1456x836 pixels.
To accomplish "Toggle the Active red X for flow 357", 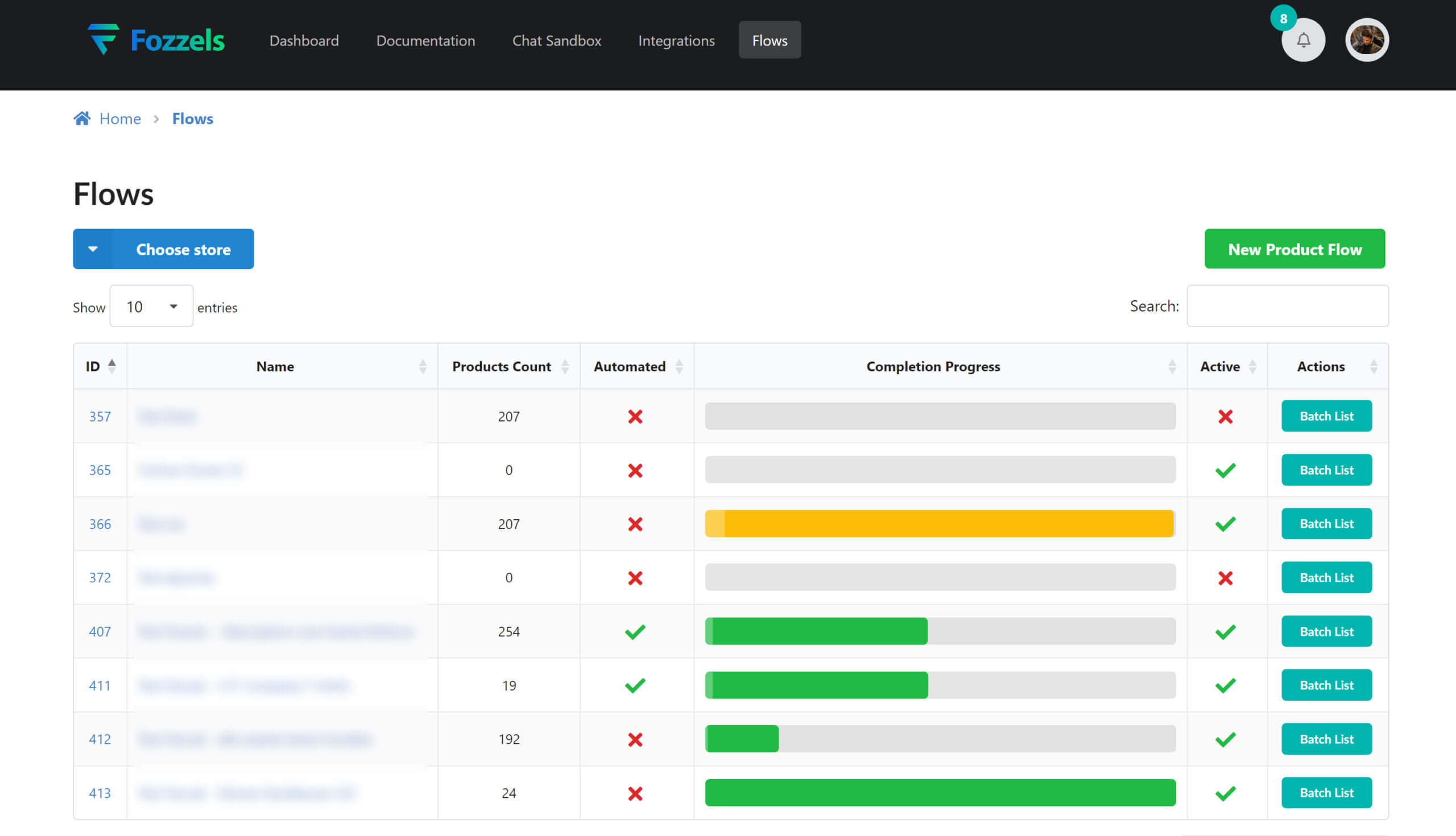I will (x=1225, y=416).
